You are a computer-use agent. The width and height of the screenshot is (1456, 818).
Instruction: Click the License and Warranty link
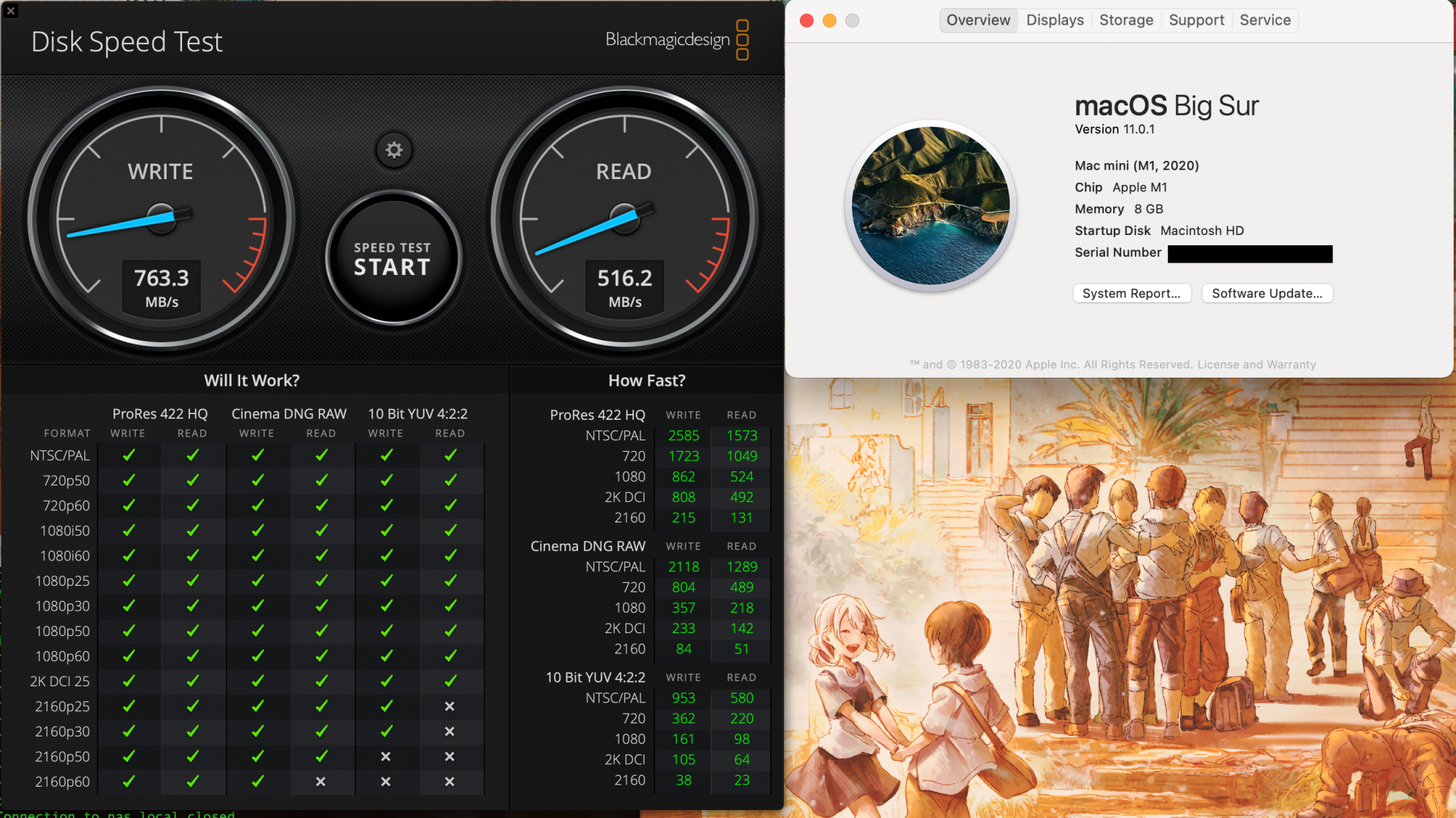point(1257,365)
